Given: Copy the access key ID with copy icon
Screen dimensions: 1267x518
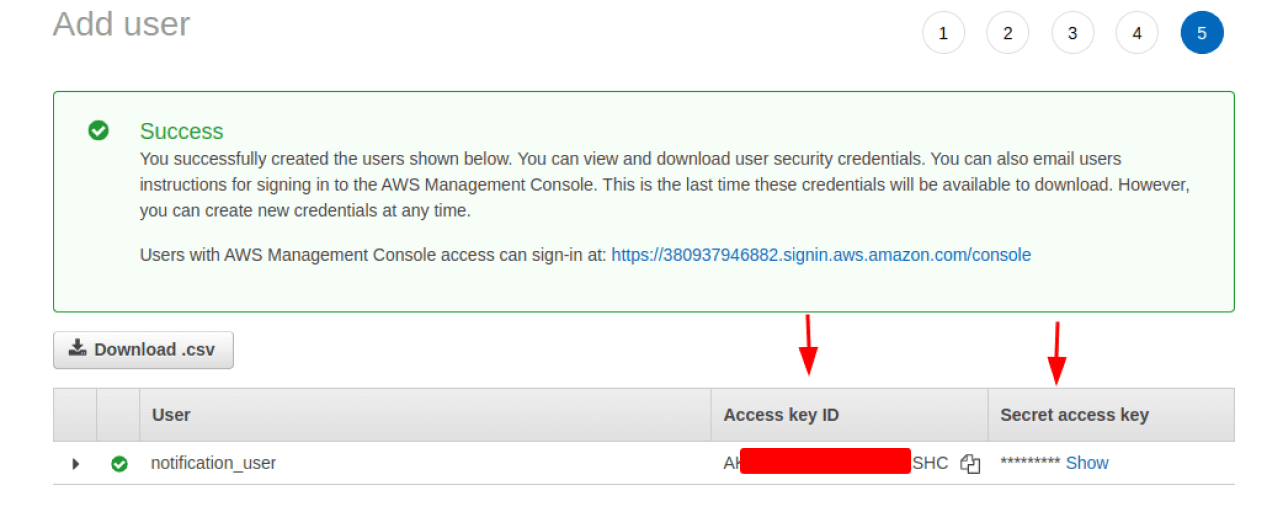Looking at the screenshot, I should (x=970, y=464).
